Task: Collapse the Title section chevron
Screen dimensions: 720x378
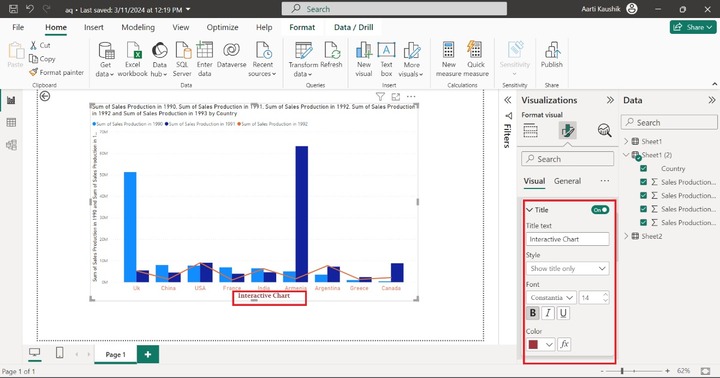Action: click(529, 210)
